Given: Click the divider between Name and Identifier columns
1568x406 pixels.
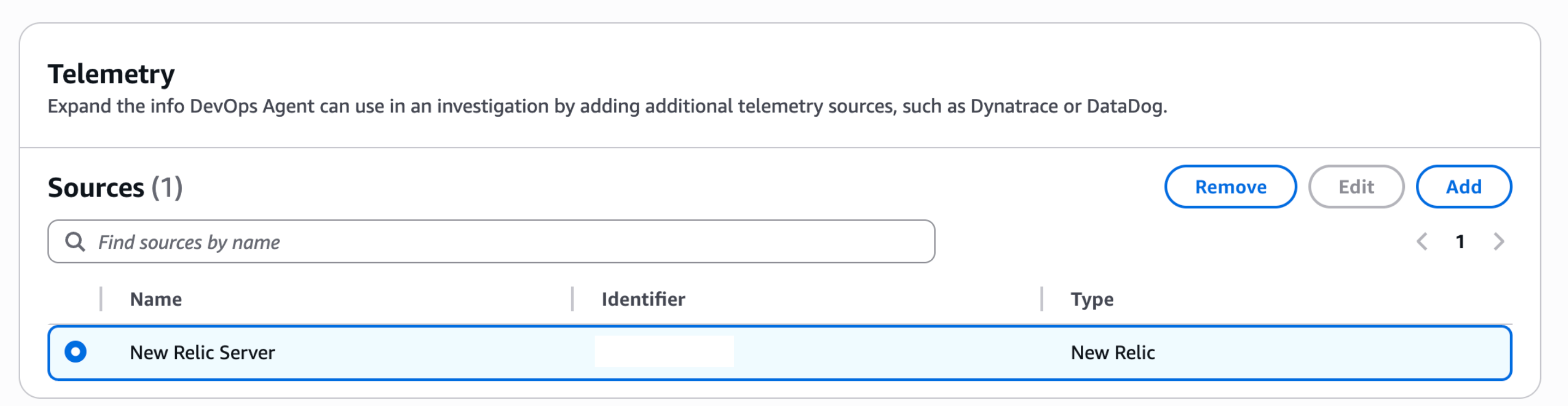Looking at the screenshot, I should (572, 299).
